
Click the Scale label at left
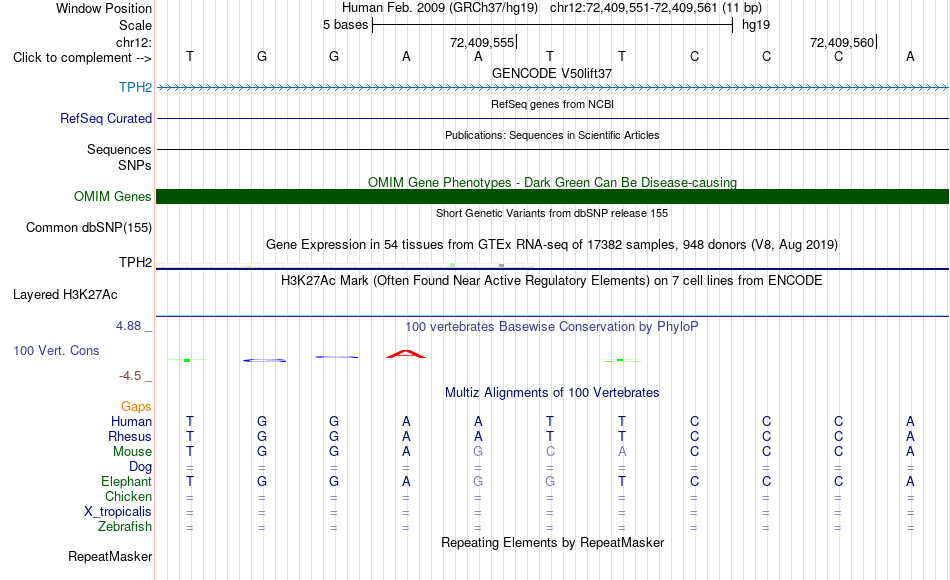click(x=135, y=25)
